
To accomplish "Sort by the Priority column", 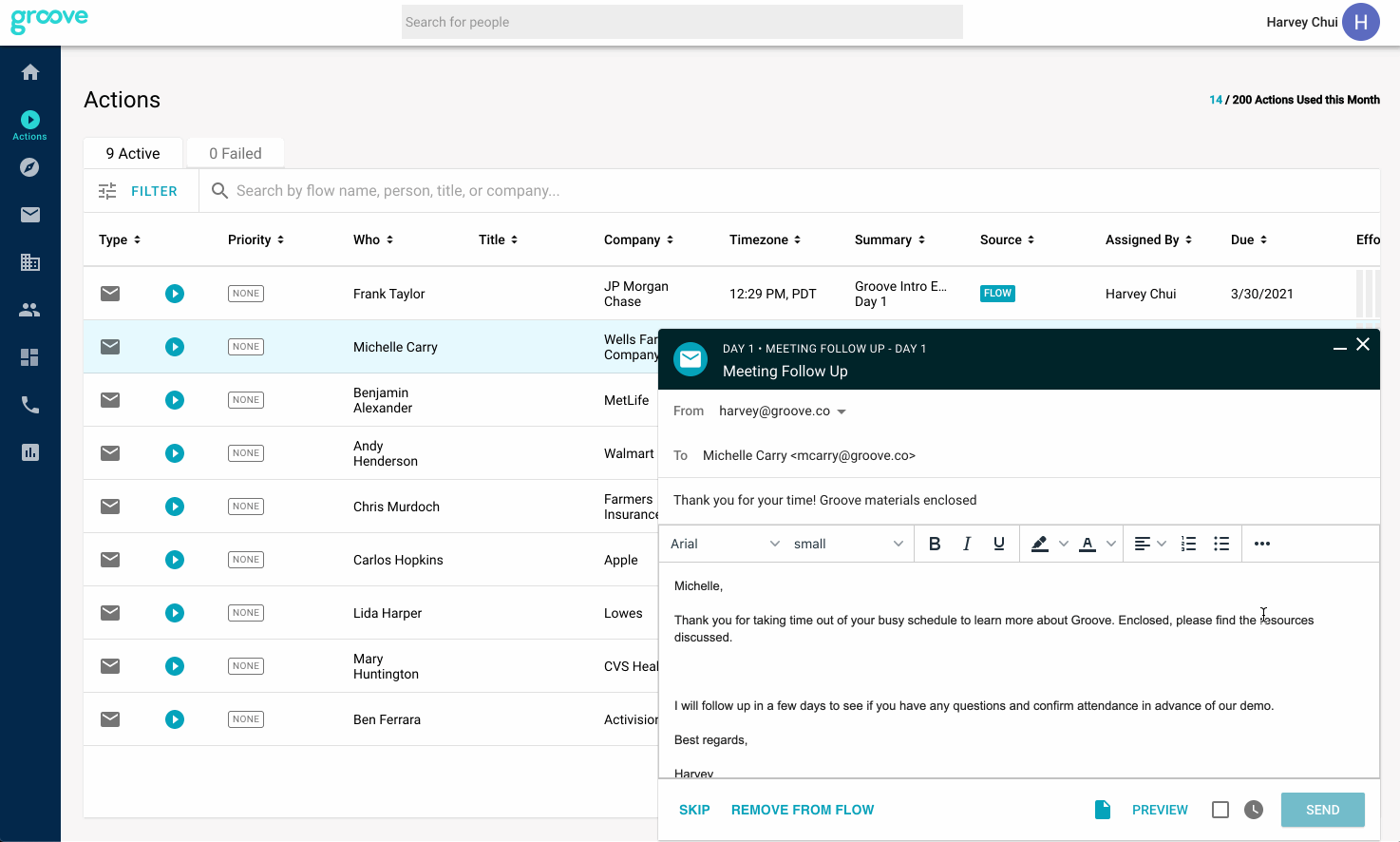I will 255,239.
